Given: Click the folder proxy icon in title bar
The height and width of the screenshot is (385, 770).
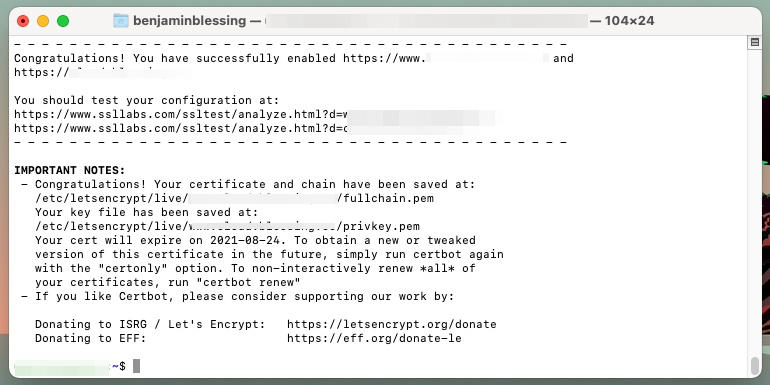Looking at the screenshot, I should point(121,21).
